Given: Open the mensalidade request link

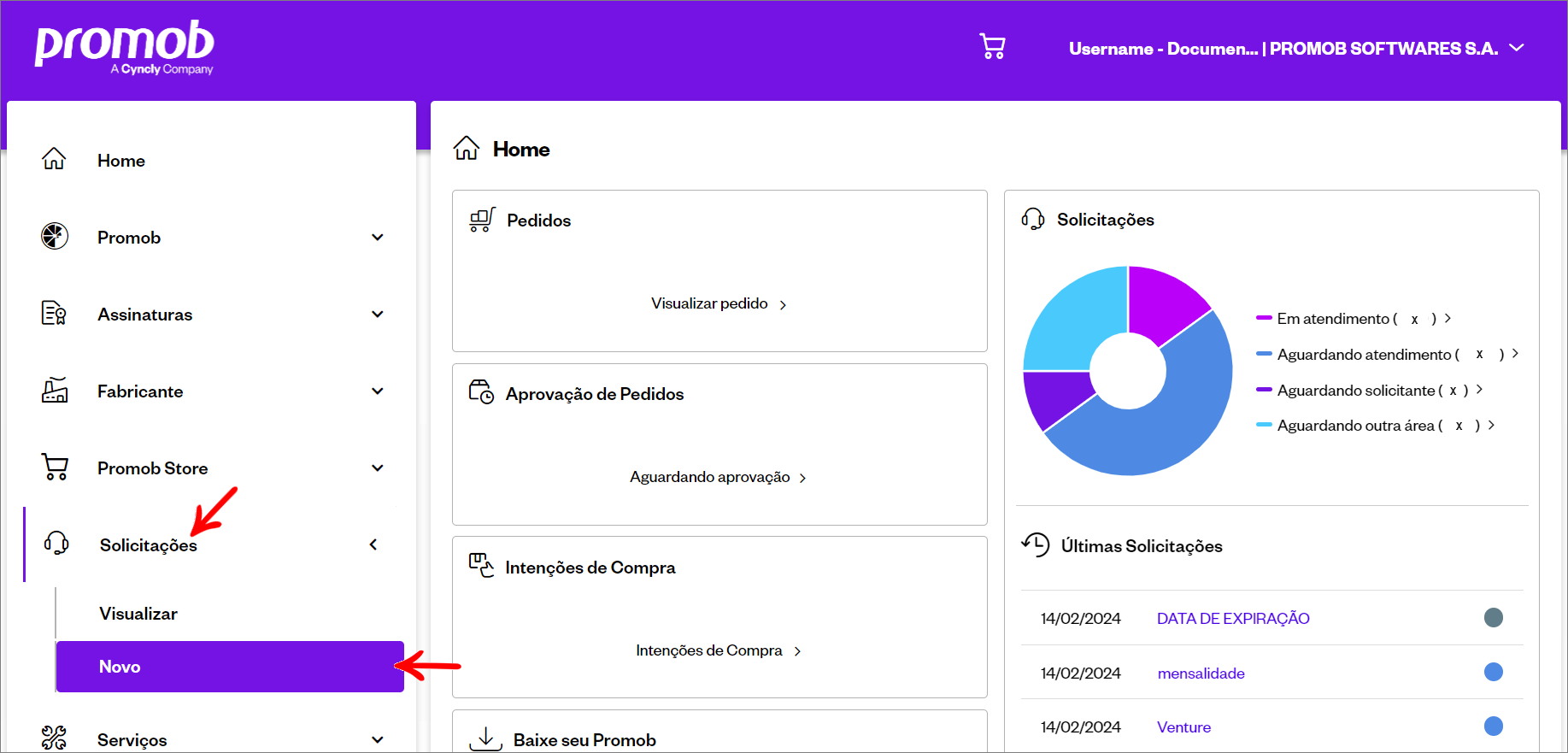Looking at the screenshot, I should (x=1201, y=674).
